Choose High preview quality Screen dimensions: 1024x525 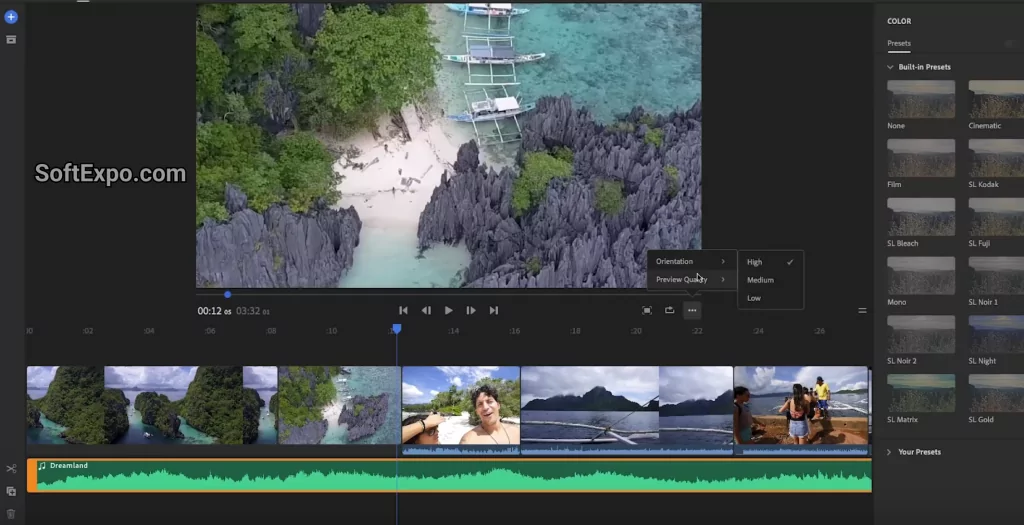point(771,262)
